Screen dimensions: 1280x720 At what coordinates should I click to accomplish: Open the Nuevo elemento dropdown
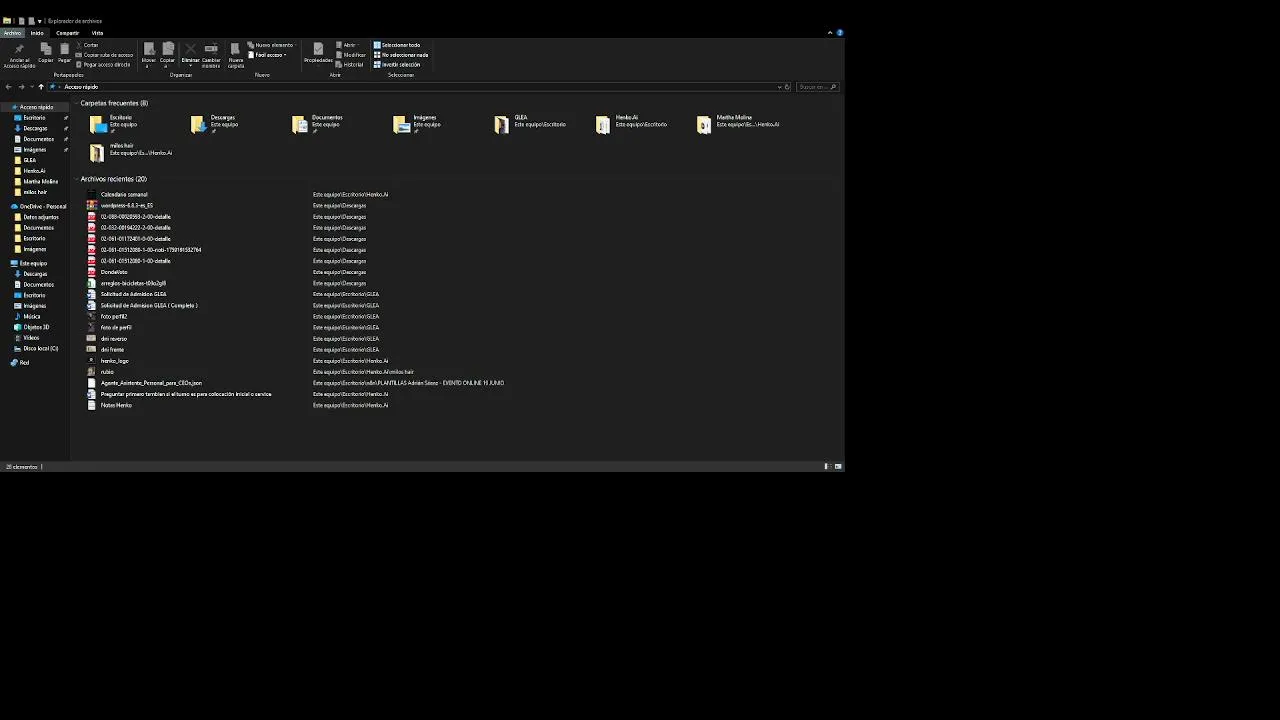271,45
